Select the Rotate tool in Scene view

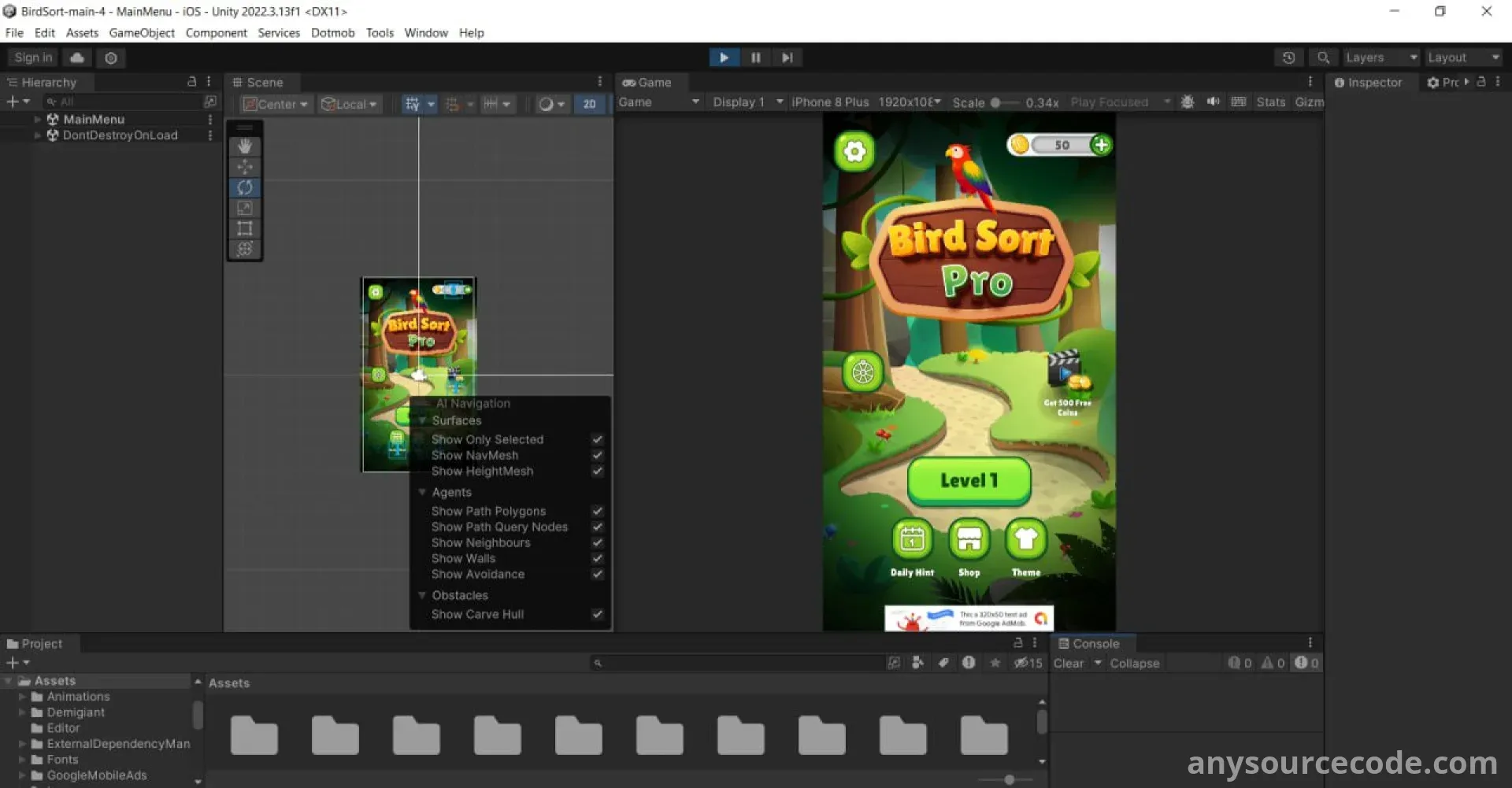coord(245,187)
